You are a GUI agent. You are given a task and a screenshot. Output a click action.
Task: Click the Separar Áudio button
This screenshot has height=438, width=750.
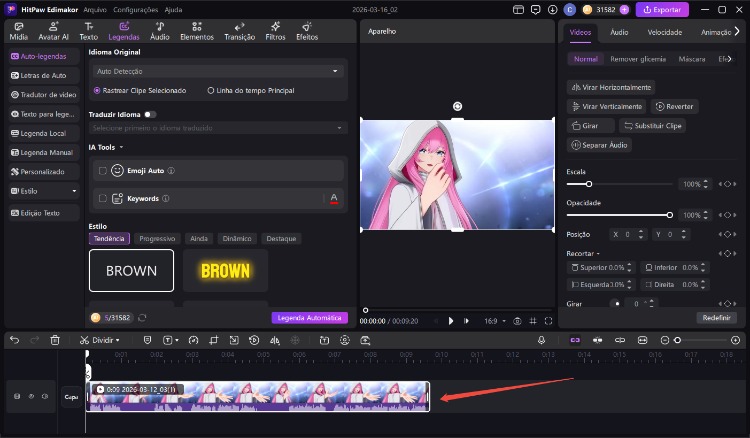pos(599,145)
